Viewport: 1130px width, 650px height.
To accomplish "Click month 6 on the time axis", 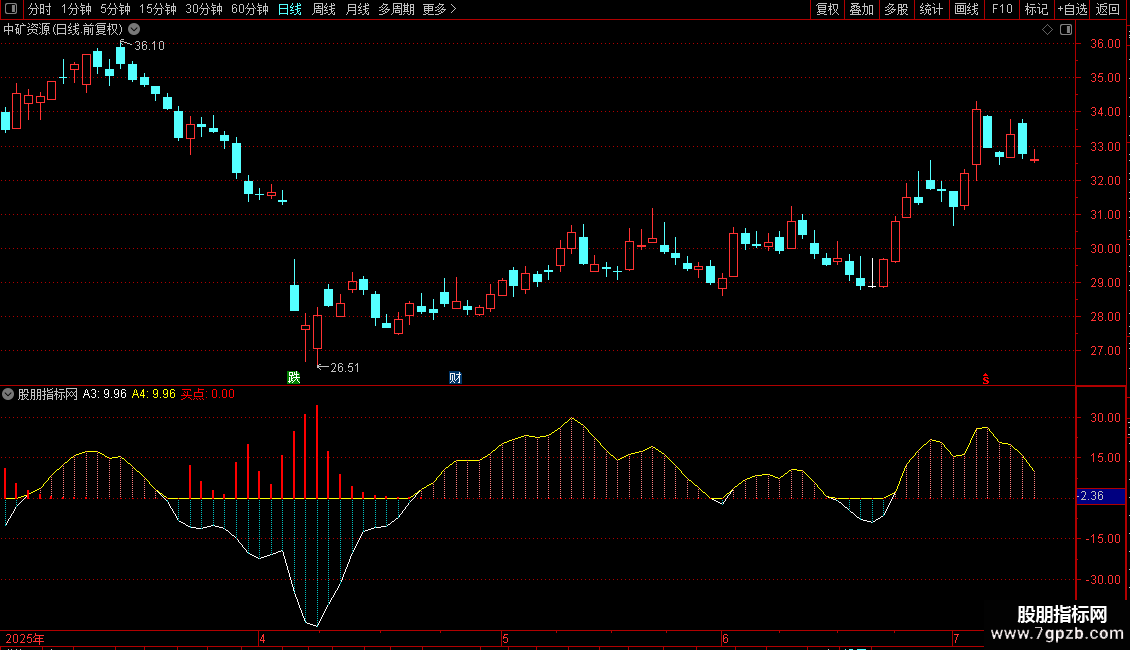I will [x=725, y=638].
